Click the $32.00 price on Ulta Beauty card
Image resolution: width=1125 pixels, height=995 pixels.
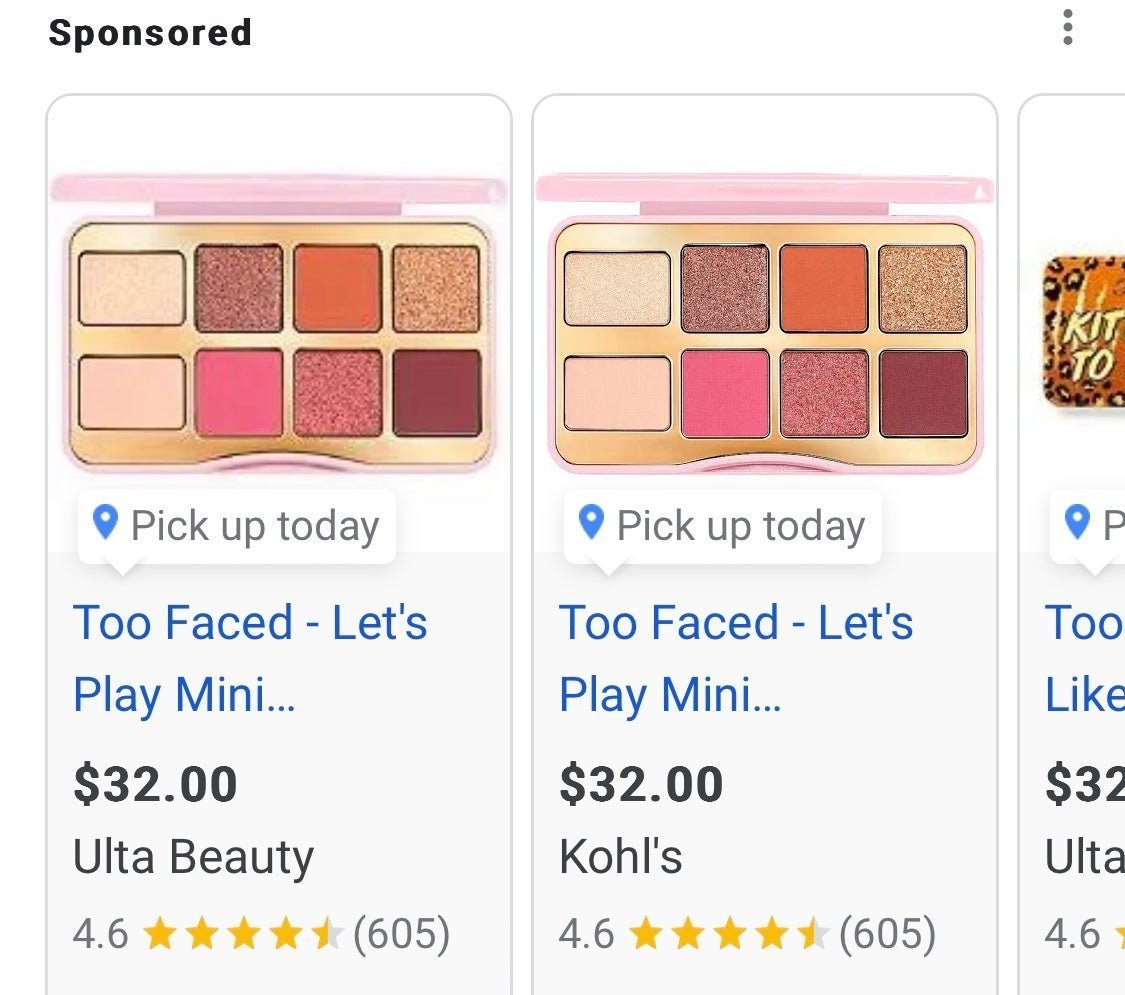(155, 784)
